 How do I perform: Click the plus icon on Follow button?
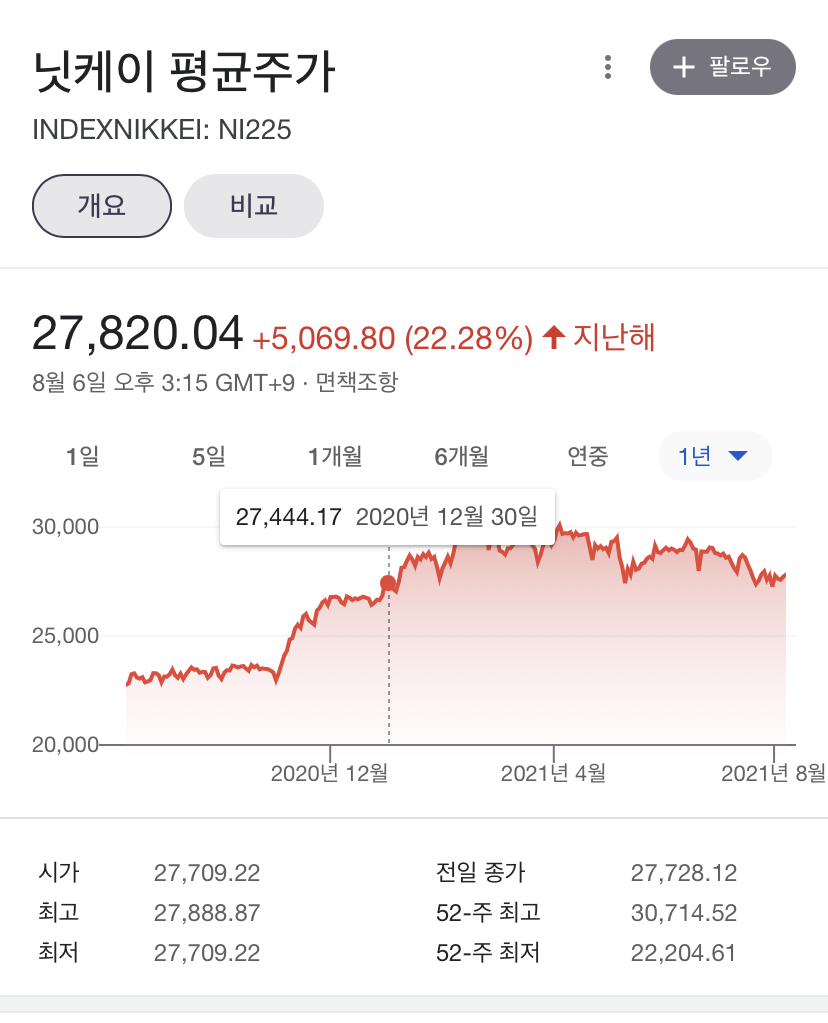point(684,68)
